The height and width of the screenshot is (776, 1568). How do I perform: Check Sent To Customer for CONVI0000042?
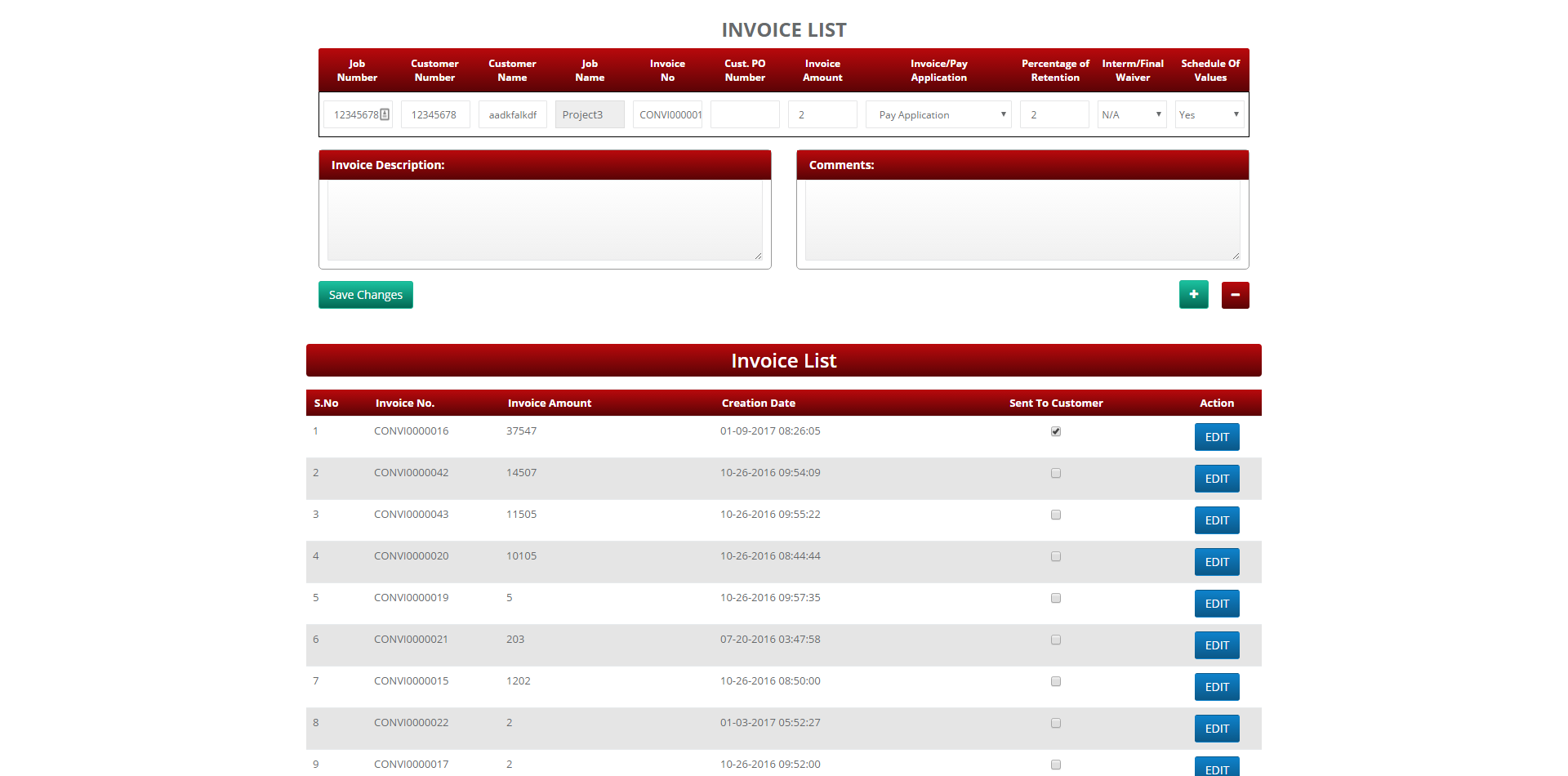point(1056,473)
